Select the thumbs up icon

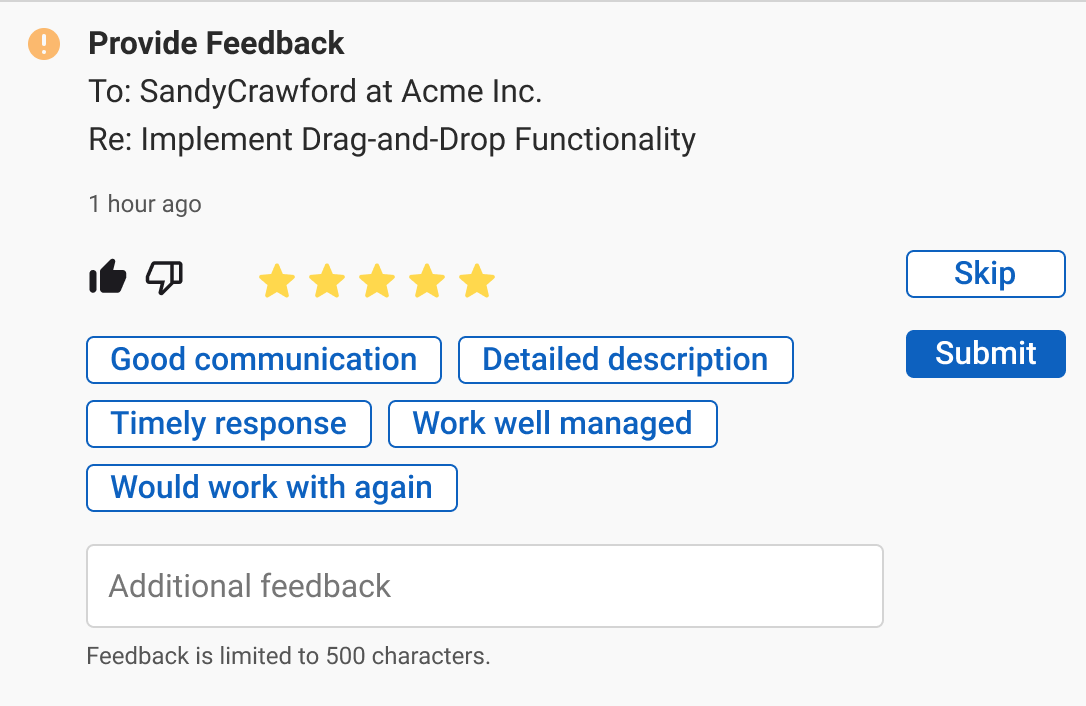108,276
